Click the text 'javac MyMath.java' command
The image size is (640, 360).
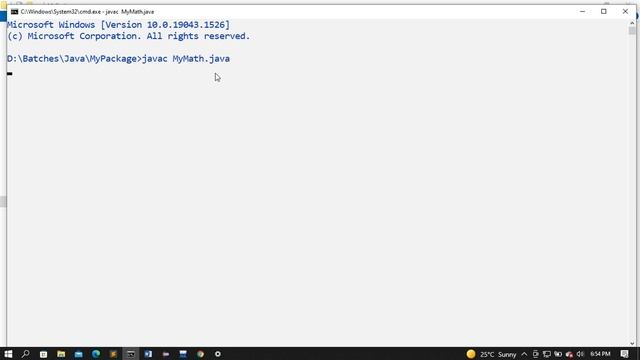pyautogui.click(x=186, y=59)
